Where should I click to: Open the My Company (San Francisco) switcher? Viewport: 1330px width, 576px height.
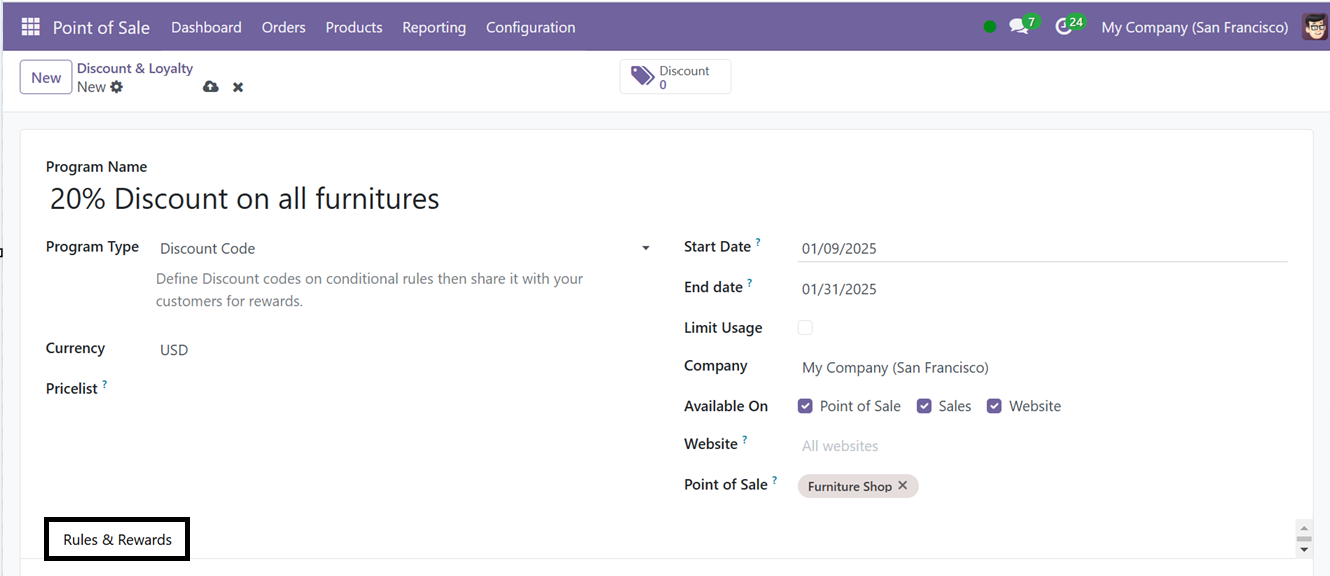[1194, 27]
